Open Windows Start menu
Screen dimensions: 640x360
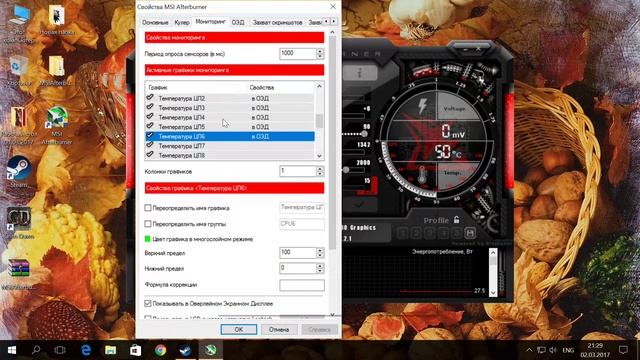(12, 350)
